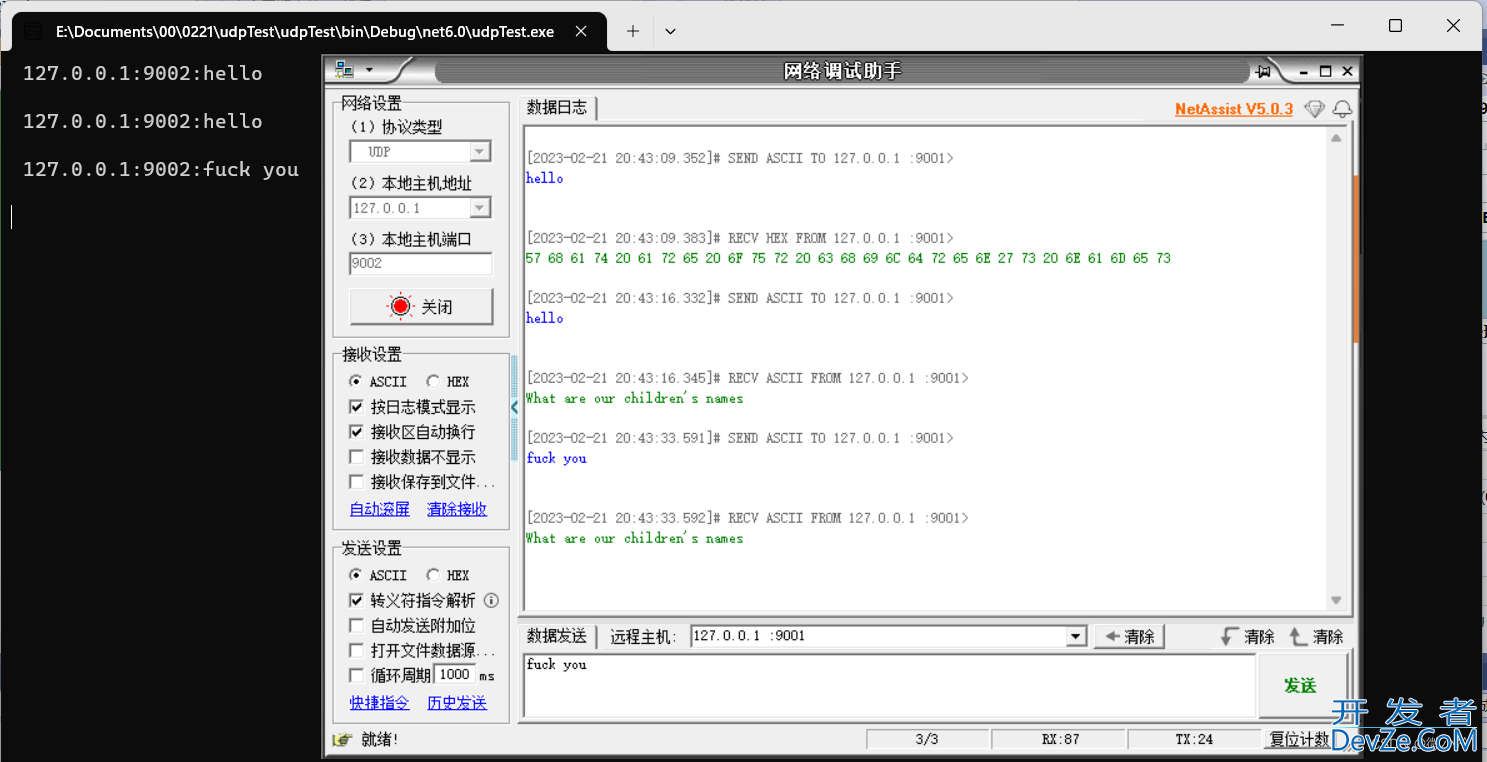Maximize the terminal window
The image size is (1487, 762).
pyautogui.click(x=1395, y=26)
